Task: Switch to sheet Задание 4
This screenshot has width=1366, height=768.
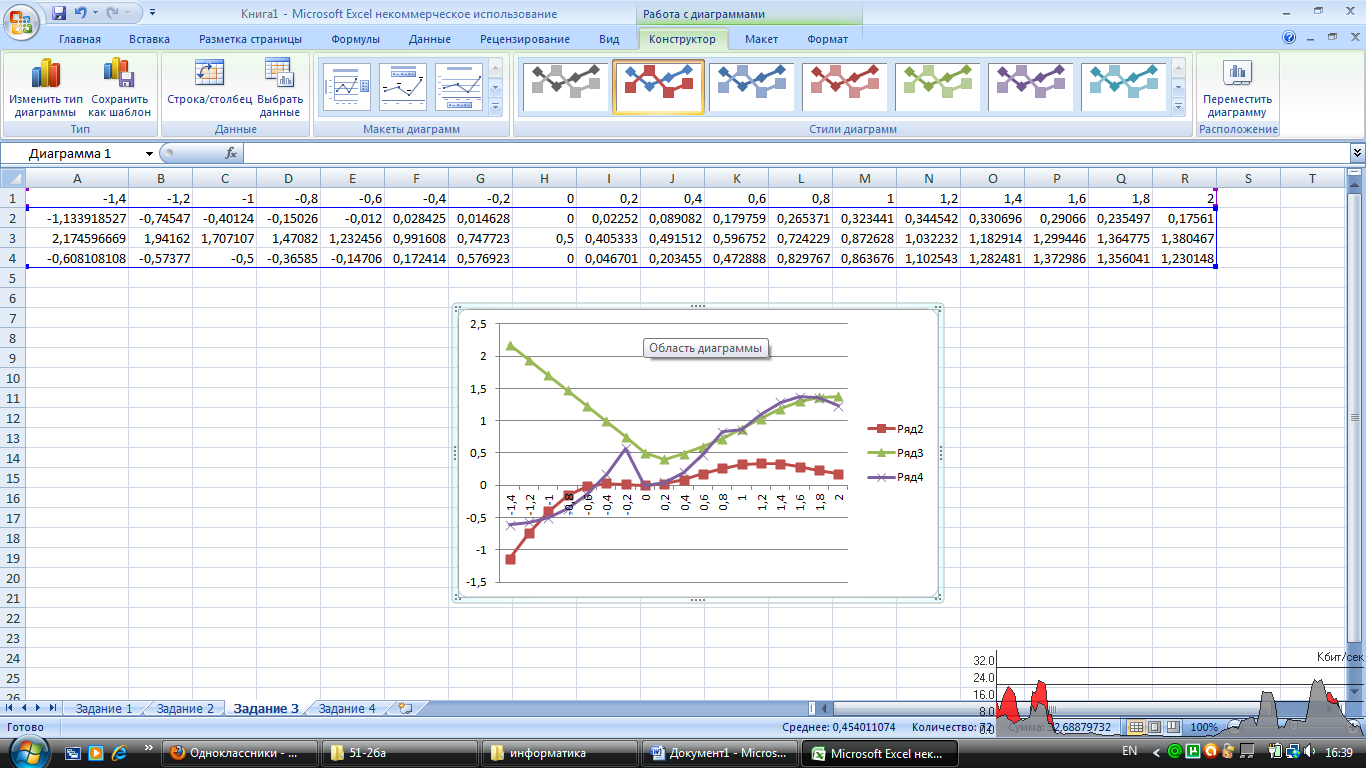Action: 346,708
